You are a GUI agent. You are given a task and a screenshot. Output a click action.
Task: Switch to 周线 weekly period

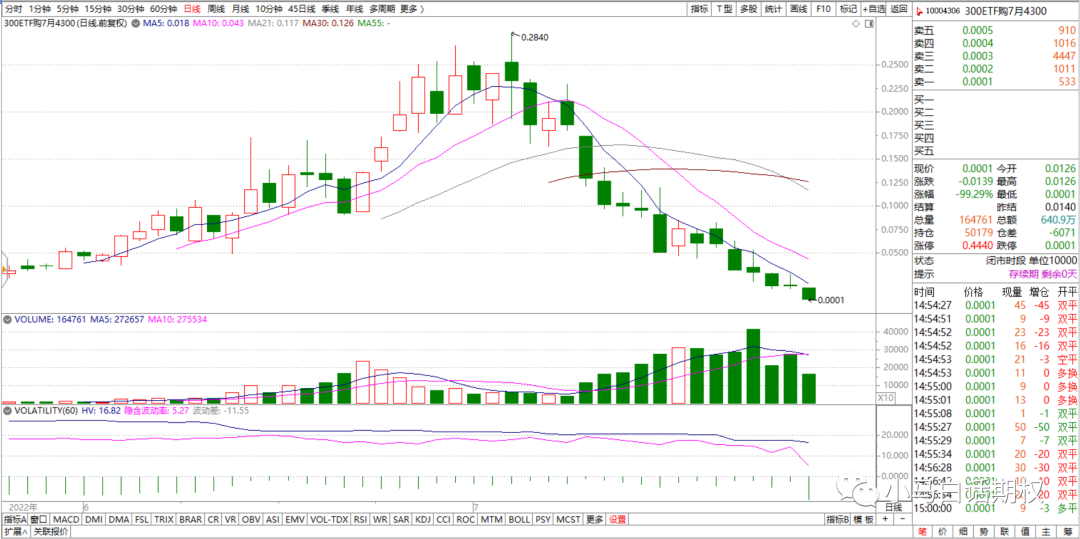coord(216,9)
